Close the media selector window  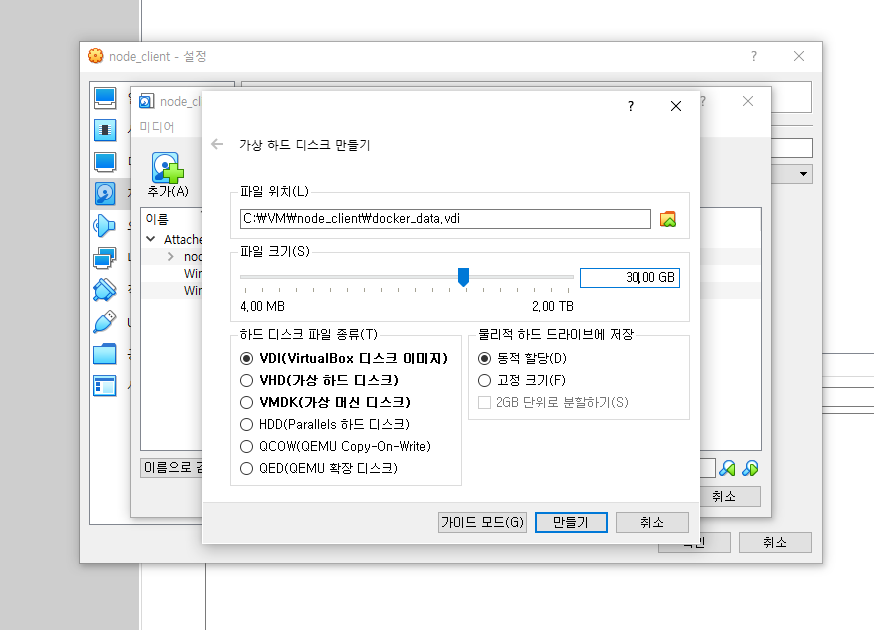point(748,101)
